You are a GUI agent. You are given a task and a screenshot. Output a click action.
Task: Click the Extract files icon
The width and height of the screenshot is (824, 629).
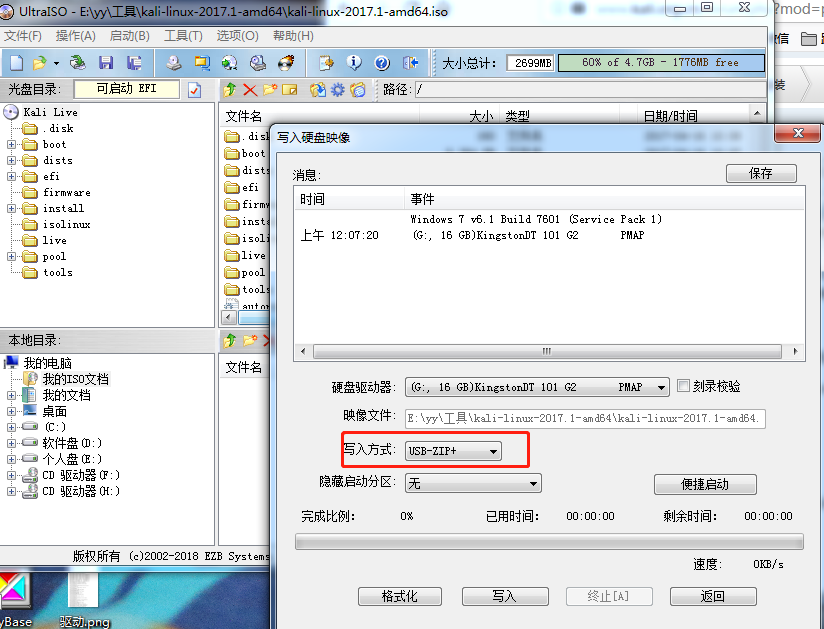point(317,90)
